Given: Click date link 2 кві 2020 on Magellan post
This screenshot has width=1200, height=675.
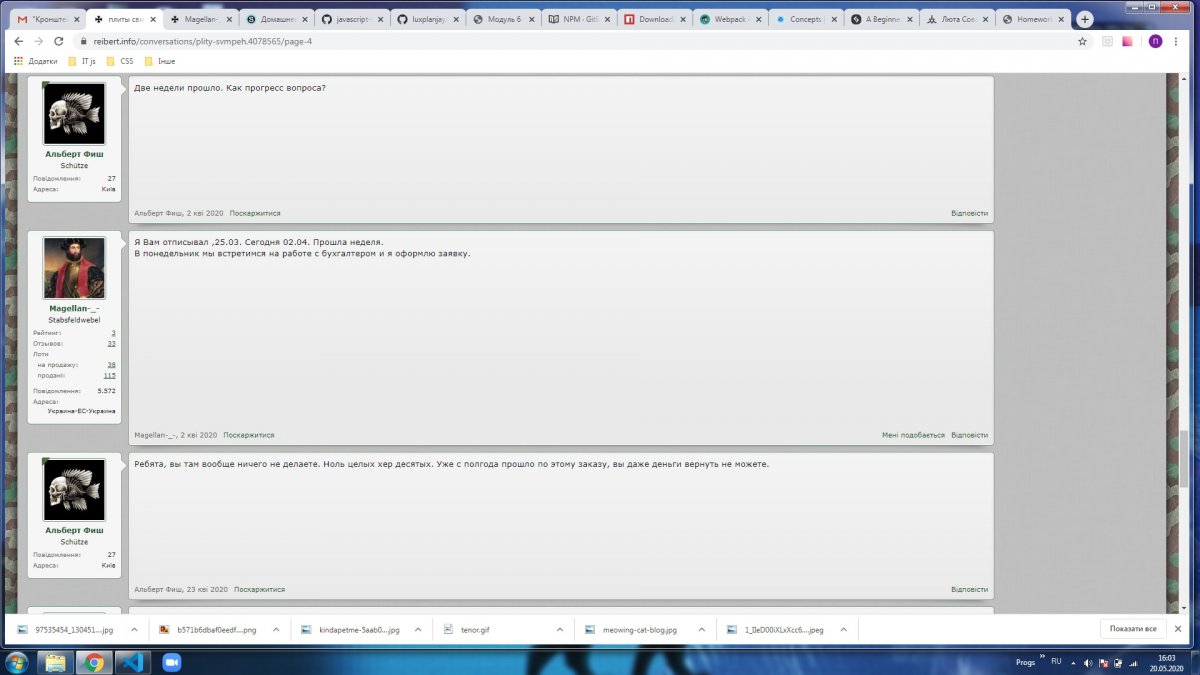Looking at the screenshot, I should (x=199, y=435).
